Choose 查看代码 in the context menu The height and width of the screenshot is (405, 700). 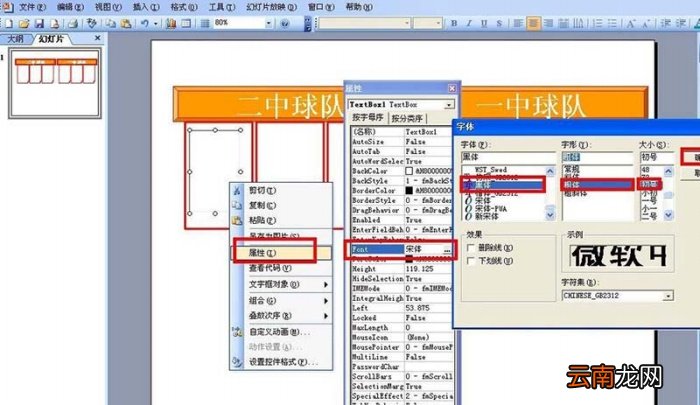281,268
